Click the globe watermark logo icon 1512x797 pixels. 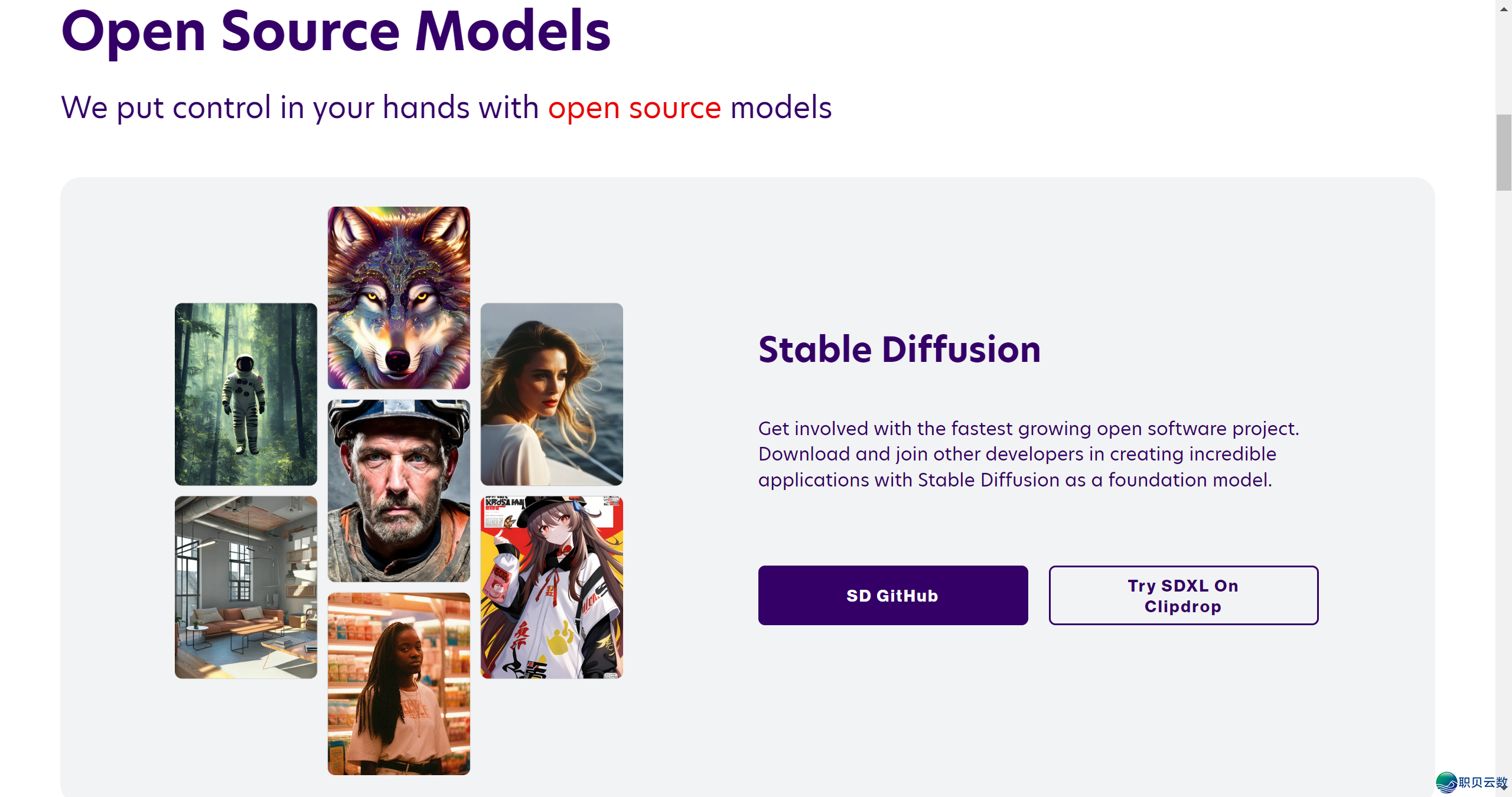(1446, 782)
